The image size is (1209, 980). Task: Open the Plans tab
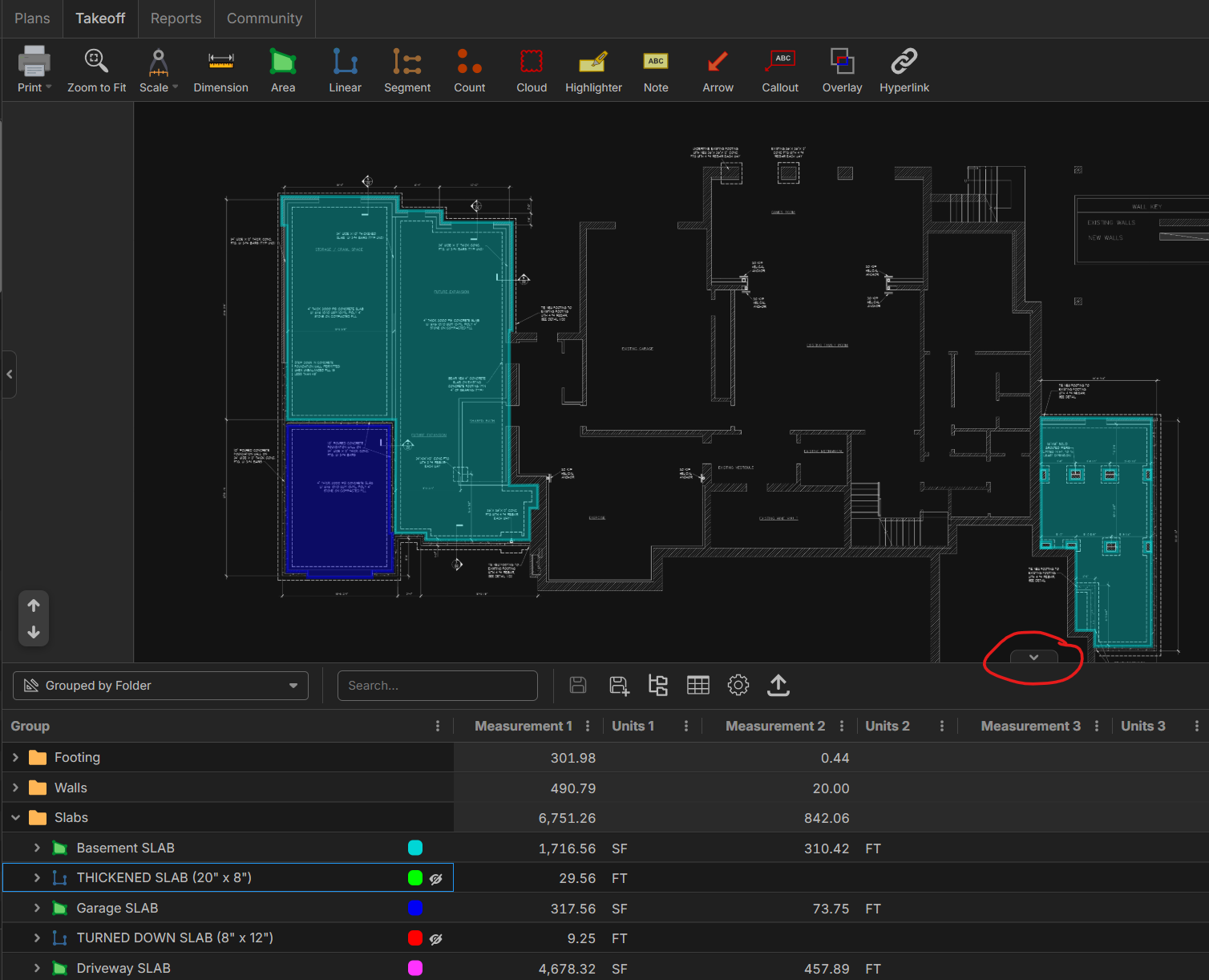(x=32, y=18)
